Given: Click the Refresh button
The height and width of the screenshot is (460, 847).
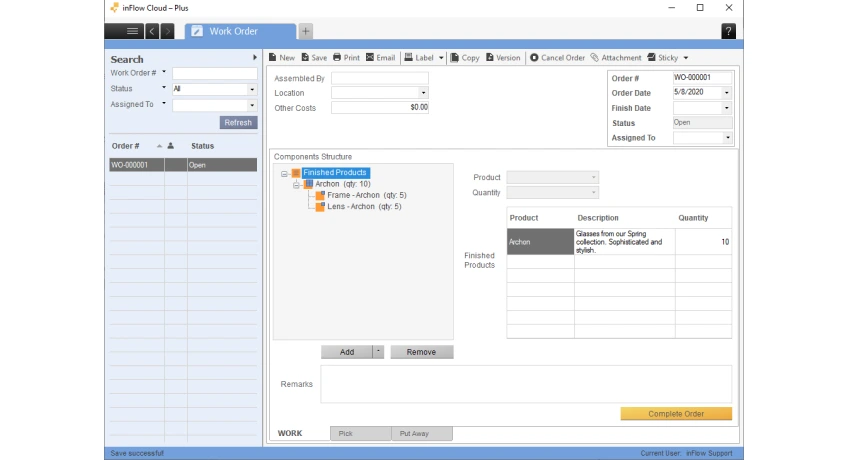Looking at the screenshot, I should pos(238,123).
